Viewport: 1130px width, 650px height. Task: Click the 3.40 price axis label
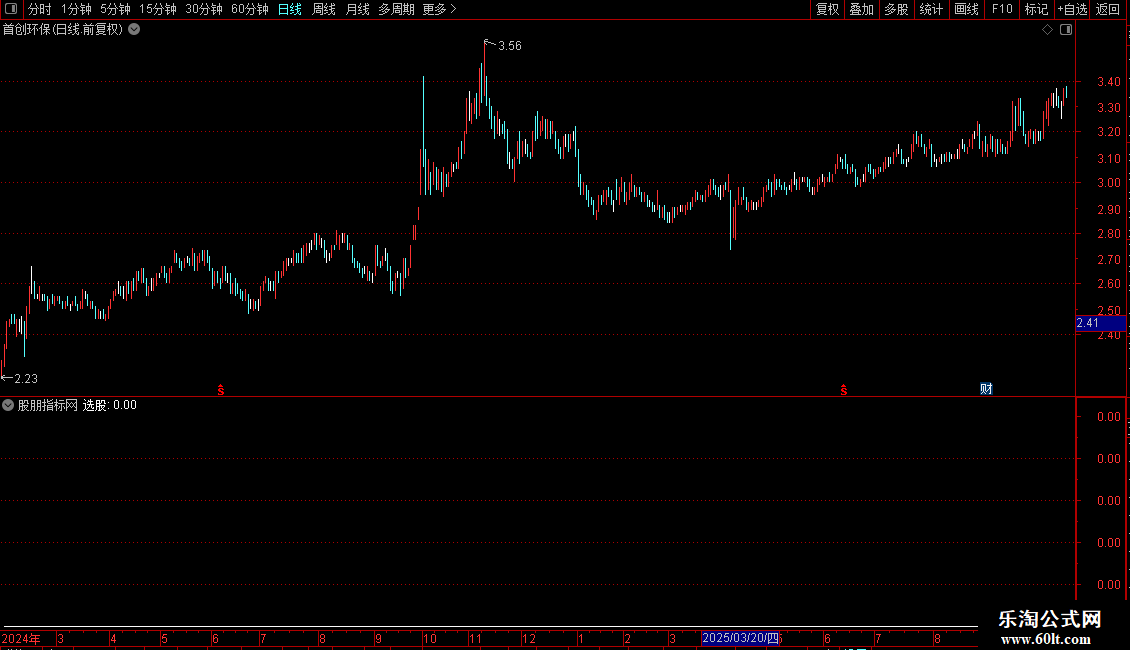click(x=1108, y=82)
